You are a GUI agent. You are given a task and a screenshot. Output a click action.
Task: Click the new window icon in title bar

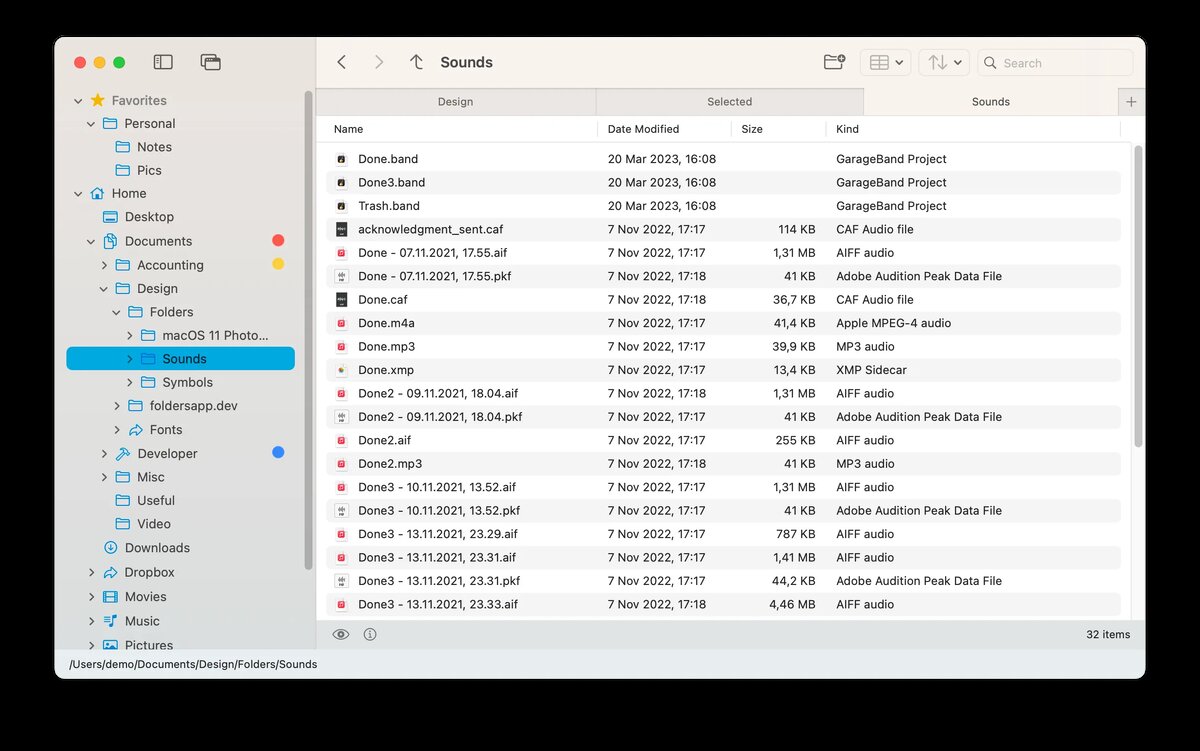click(x=210, y=61)
